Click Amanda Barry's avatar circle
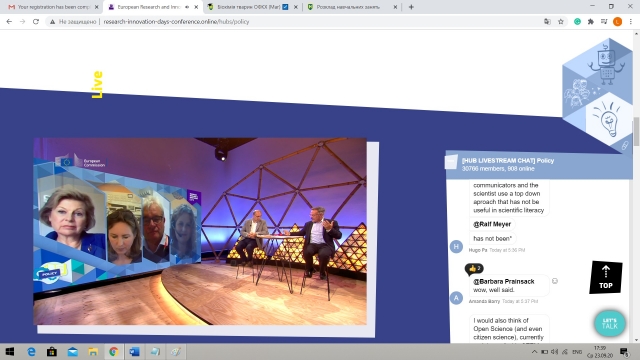The height and width of the screenshot is (360, 640). (456, 298)
